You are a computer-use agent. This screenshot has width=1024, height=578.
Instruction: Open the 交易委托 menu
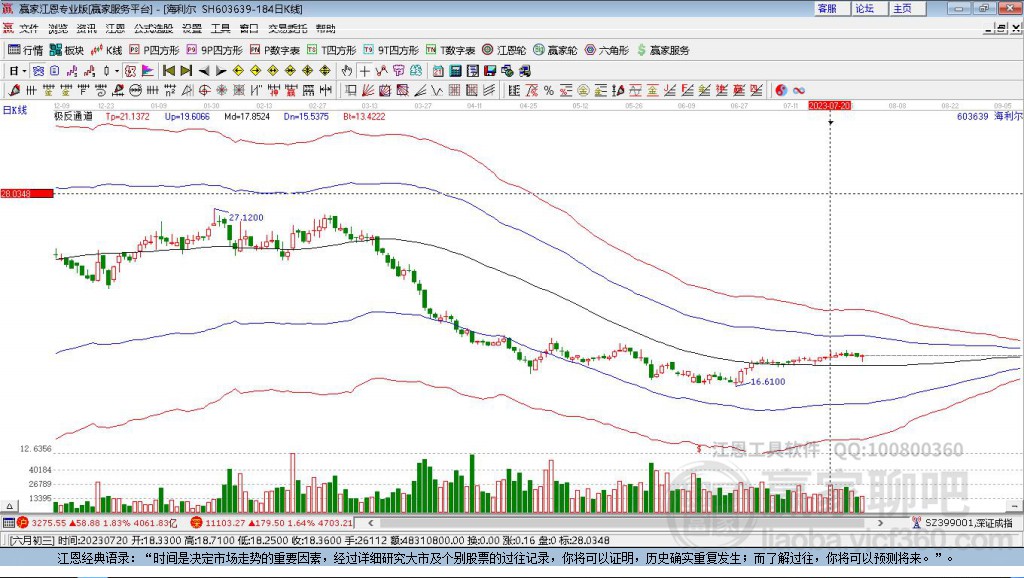pyautogui.click(x=287, y=28)
